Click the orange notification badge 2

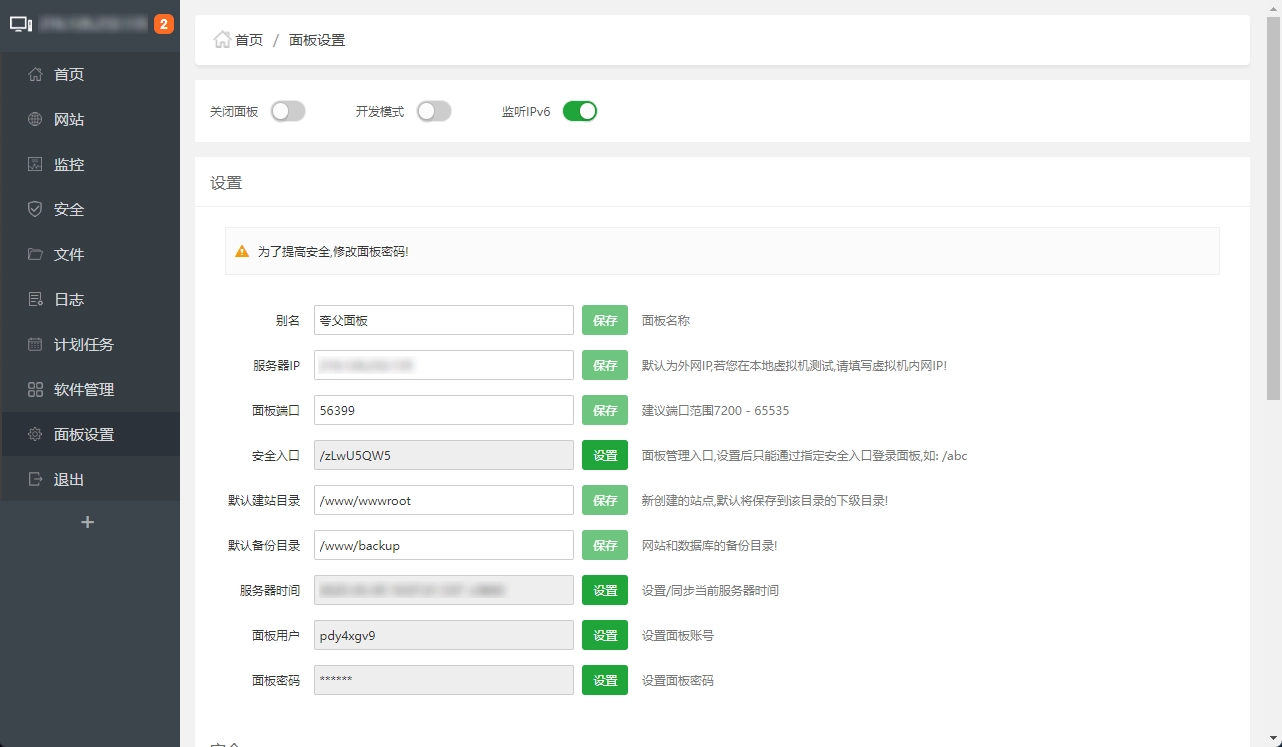point(164,24)
